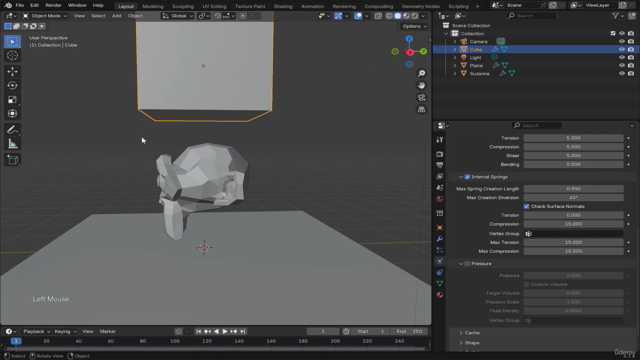Open Global transform orientation dropdown

point(177,16)
